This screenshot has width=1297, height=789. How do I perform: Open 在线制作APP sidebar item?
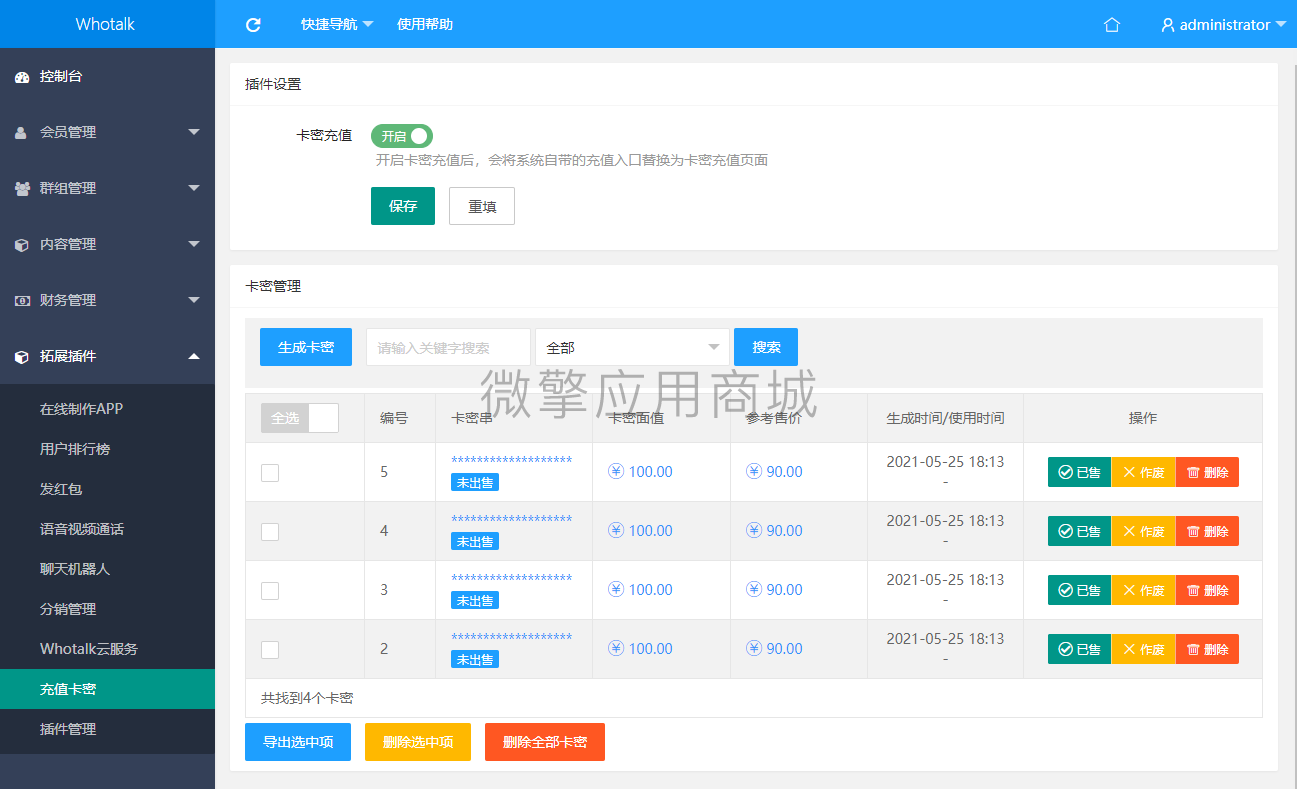pyautogui.click(x=107, y=409)
